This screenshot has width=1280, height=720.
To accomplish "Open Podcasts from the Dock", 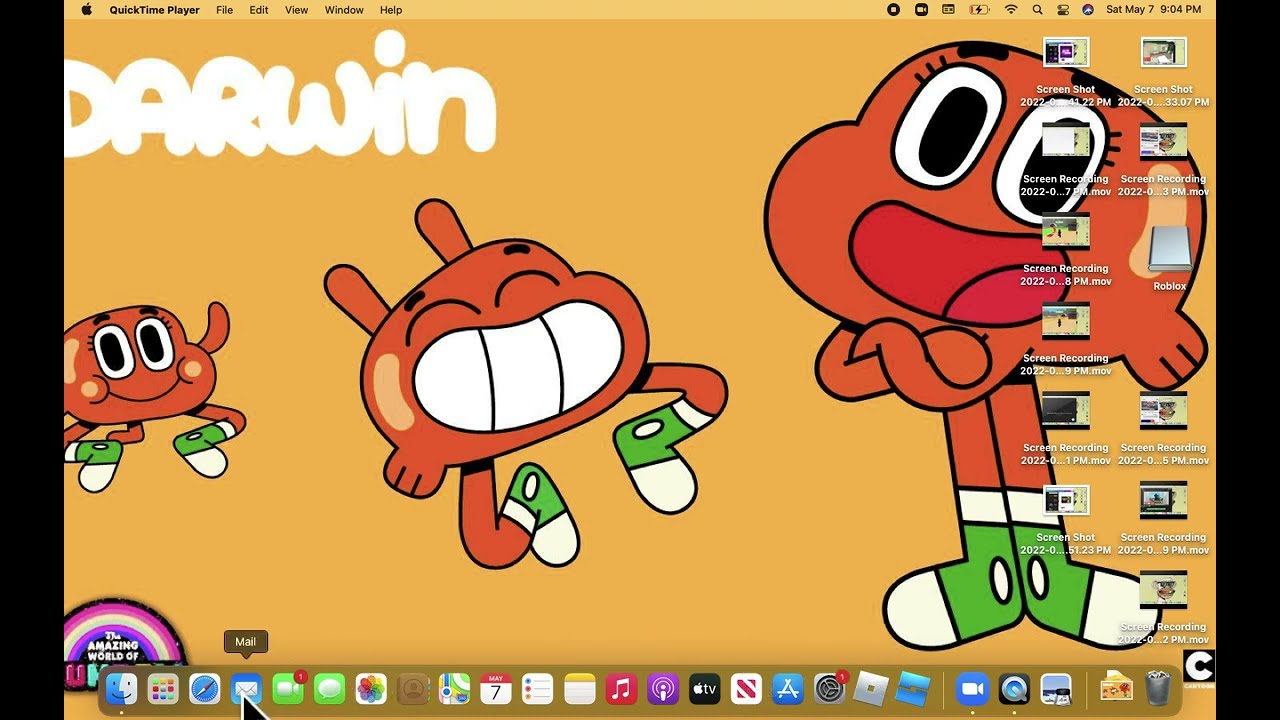I will pos(663,688).
